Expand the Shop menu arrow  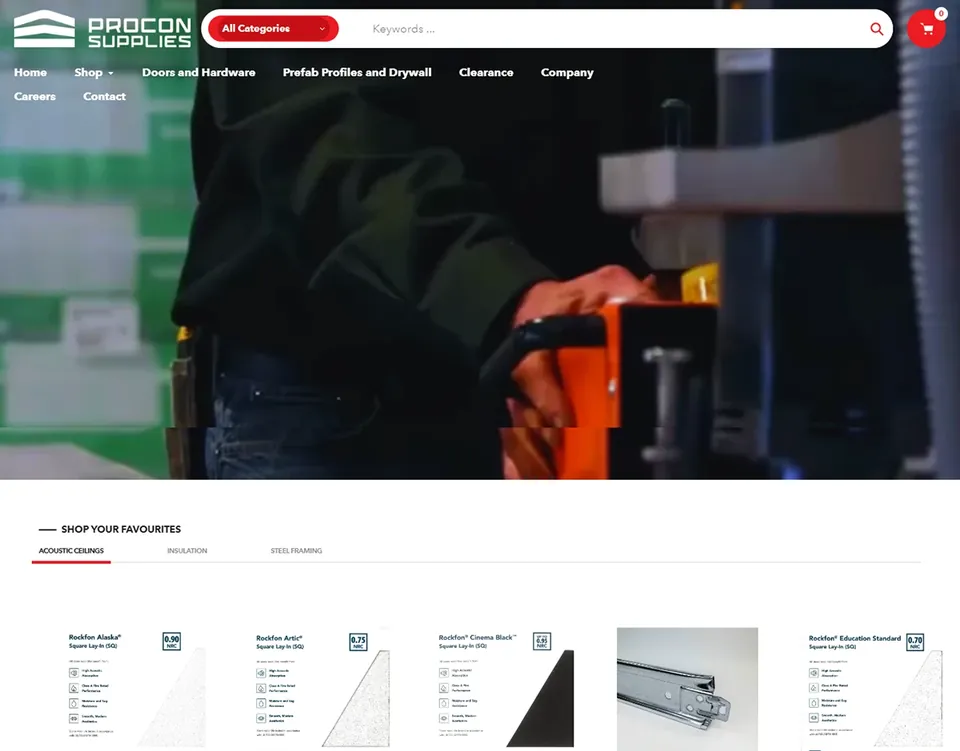point(111,73)
